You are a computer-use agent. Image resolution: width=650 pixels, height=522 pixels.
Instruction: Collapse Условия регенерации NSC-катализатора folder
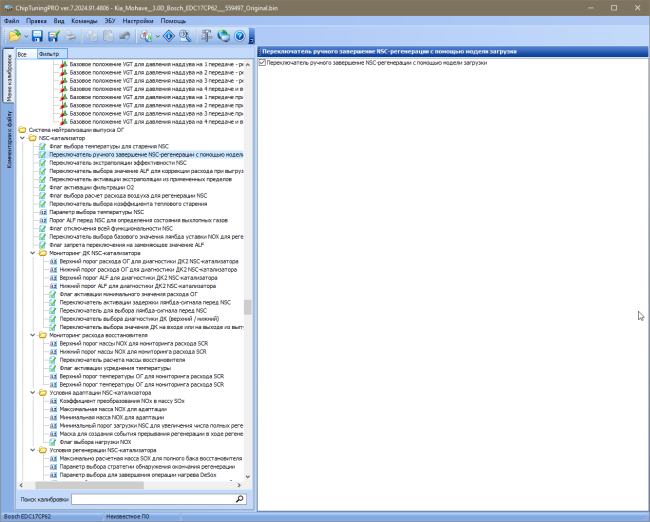click(33, 450)
